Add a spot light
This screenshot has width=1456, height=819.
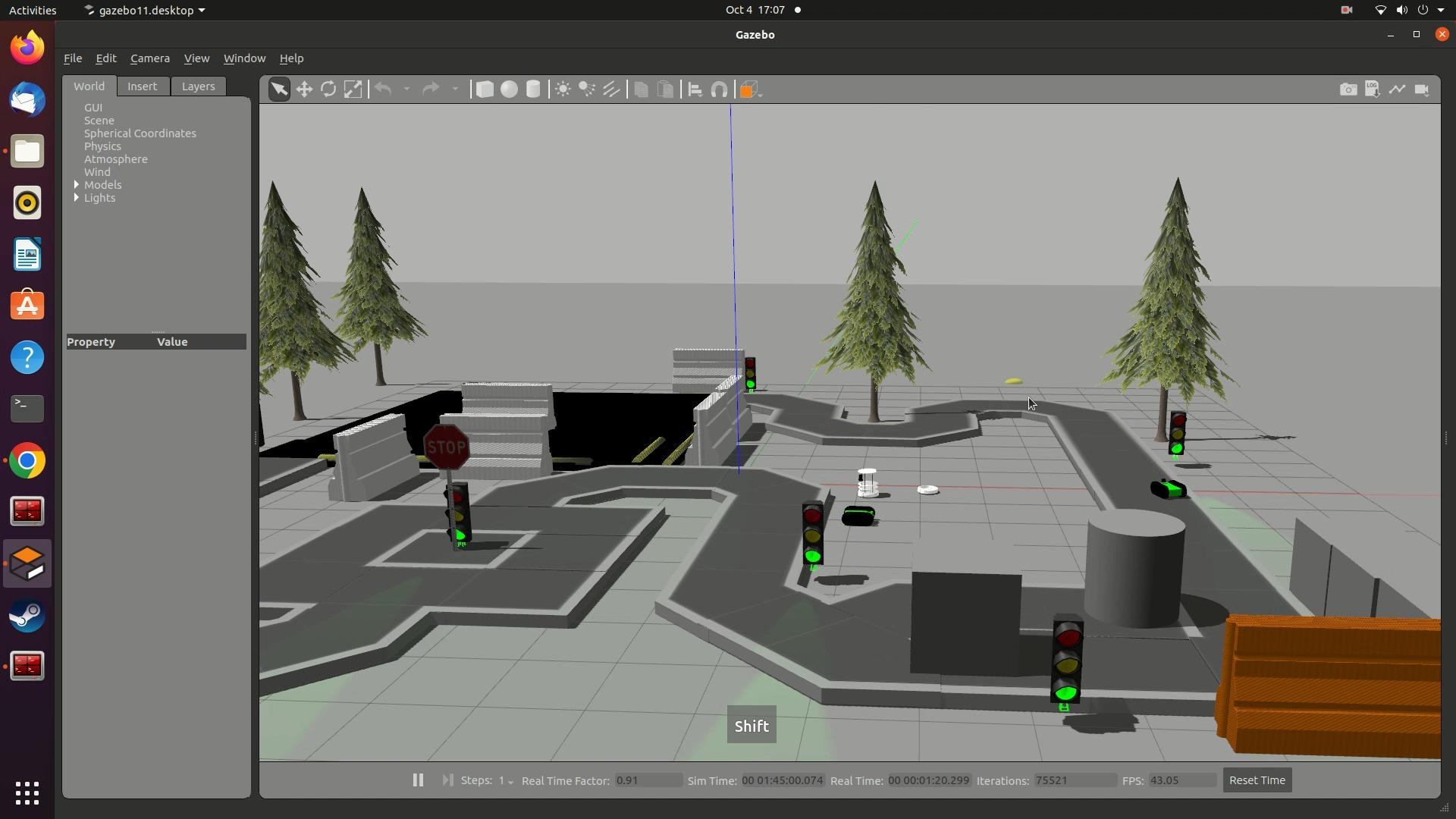(x=587, y=89)
